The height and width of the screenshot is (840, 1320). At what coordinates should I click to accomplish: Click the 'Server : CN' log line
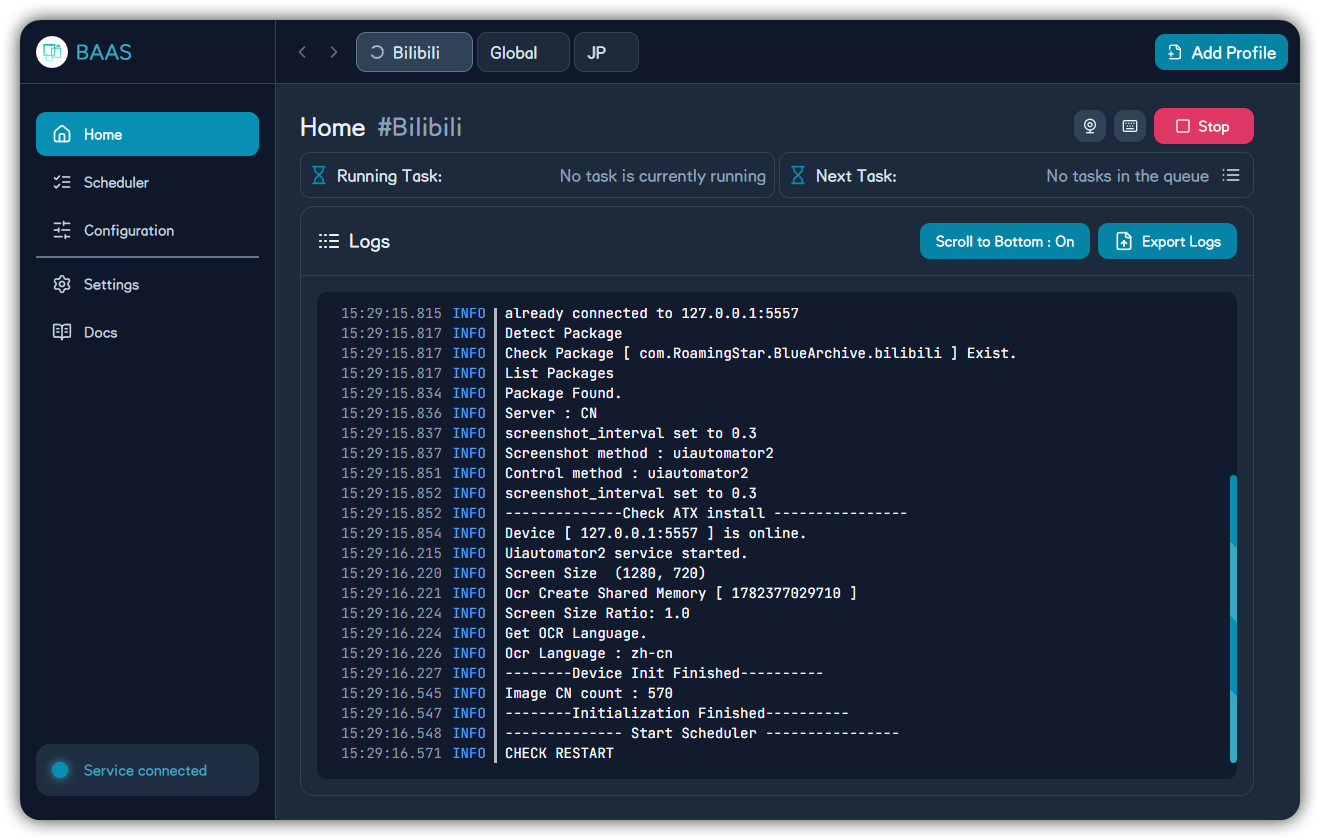551,413
